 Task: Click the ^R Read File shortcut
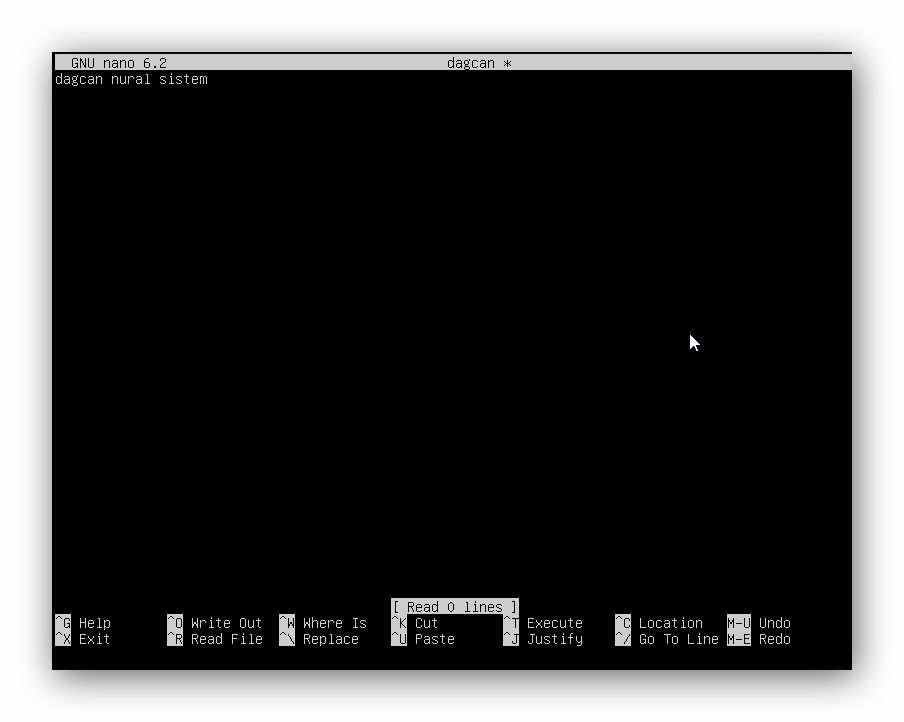[214, 639]
